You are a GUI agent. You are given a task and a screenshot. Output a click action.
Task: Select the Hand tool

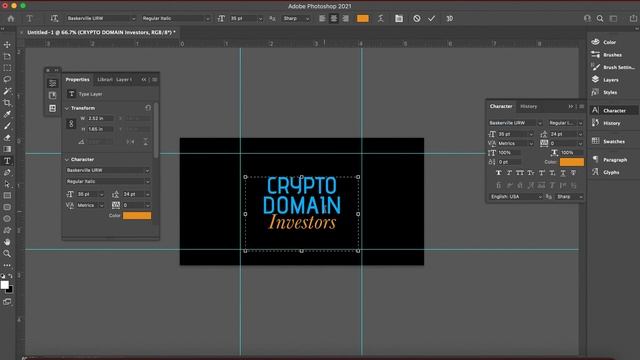(7, 242)
